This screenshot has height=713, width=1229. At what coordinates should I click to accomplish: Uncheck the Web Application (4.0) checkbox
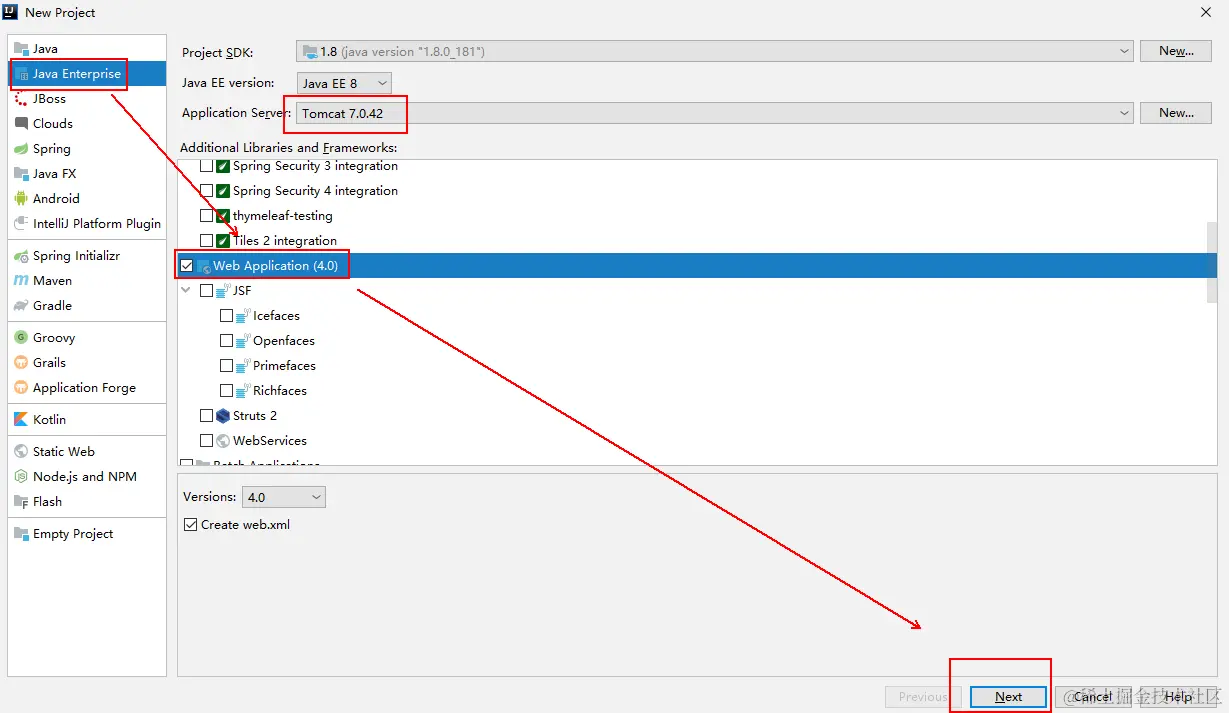pyautogui.click(x=187, y=266)
